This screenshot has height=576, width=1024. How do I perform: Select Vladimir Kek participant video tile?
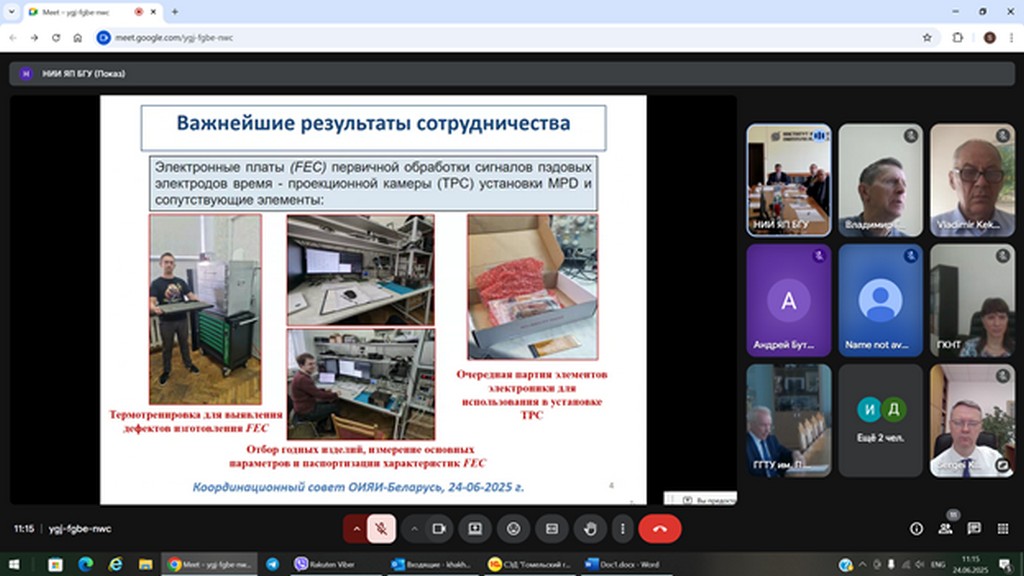tap(972, 179)
